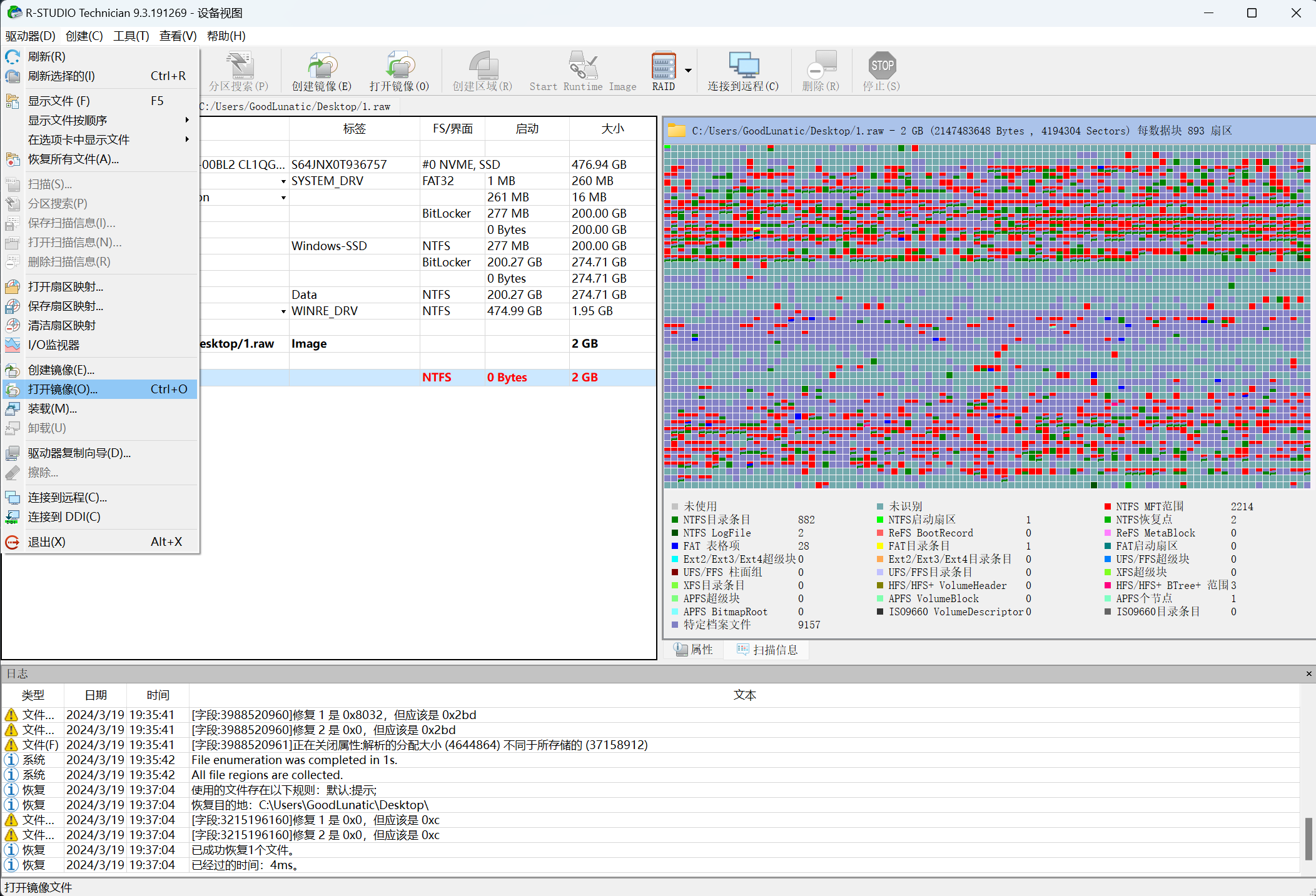
Task: Click the red STOP (停止) toolbar icon
Action: click(881, 71)
